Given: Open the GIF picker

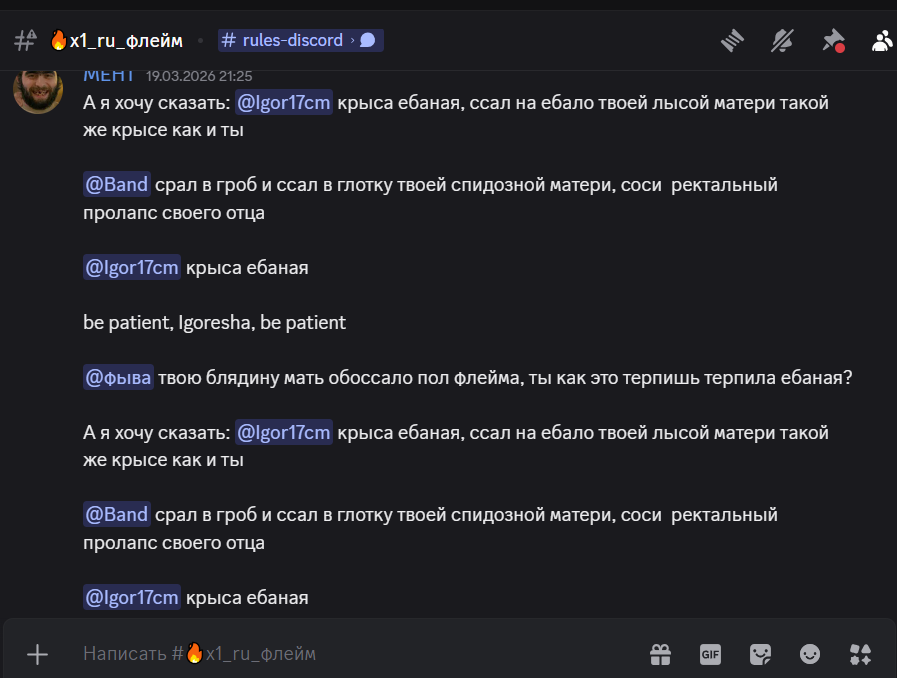Looking at the screenshot, I should click(710, 654).
